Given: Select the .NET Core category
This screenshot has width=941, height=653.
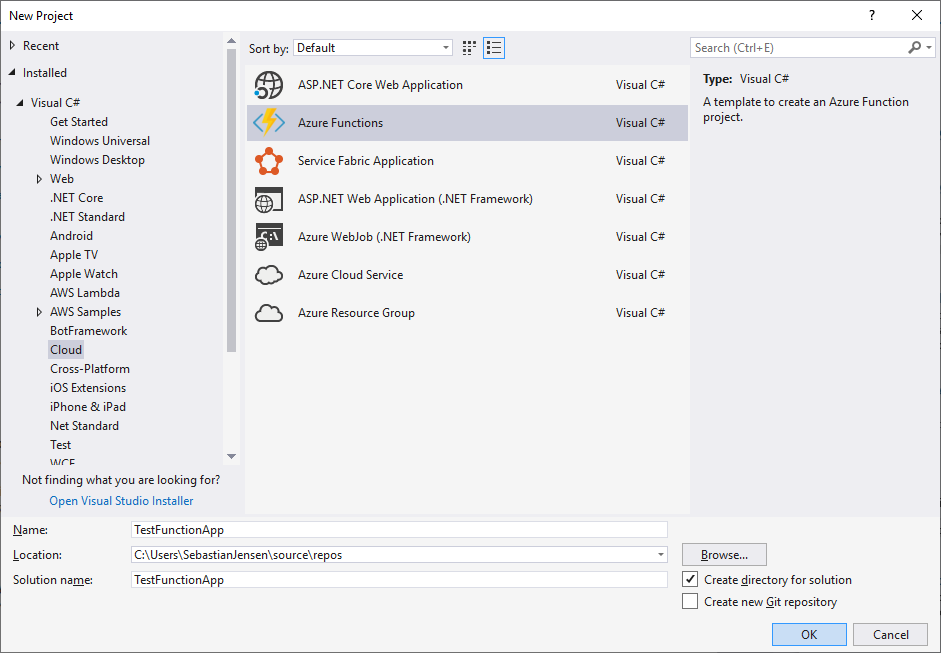Looking at the screenshot, I should 76,198.
